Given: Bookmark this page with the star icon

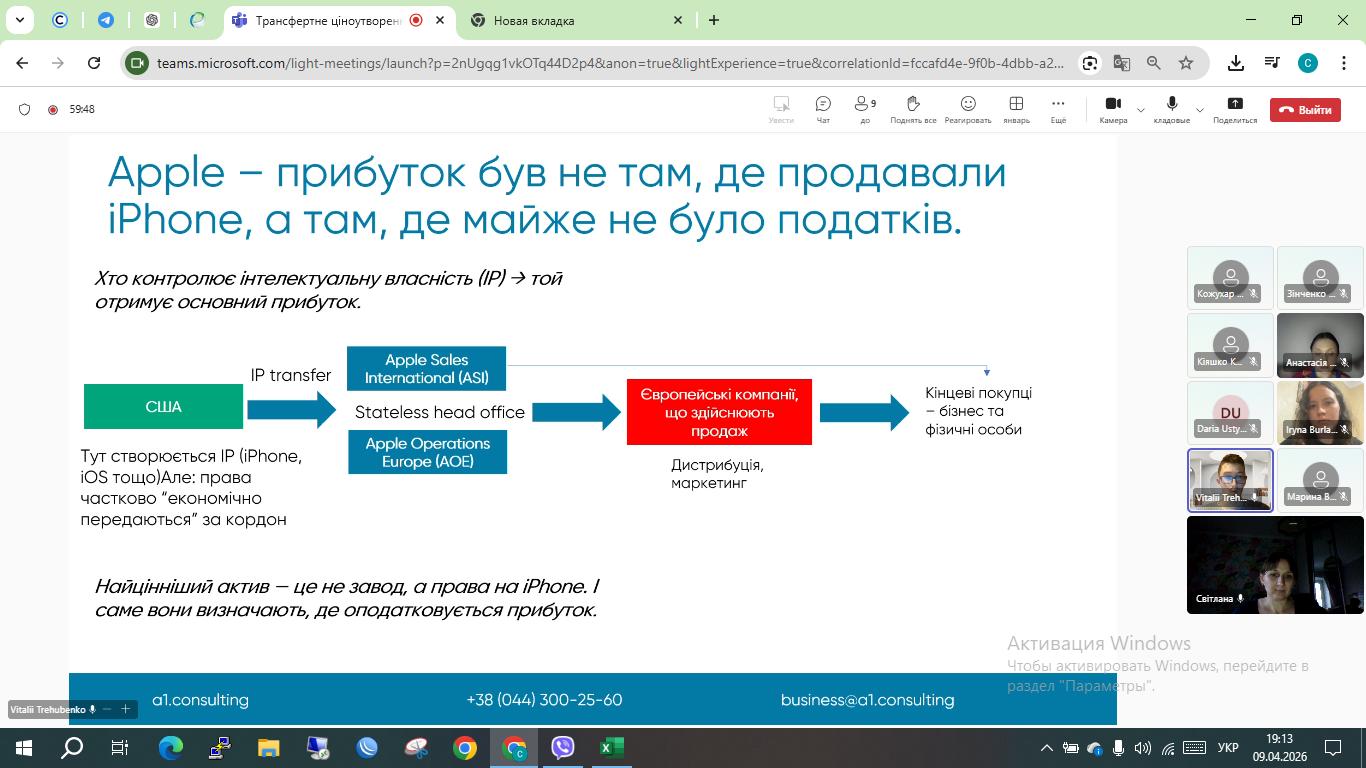Looking at the screenshot, I should pos(1186,63).
